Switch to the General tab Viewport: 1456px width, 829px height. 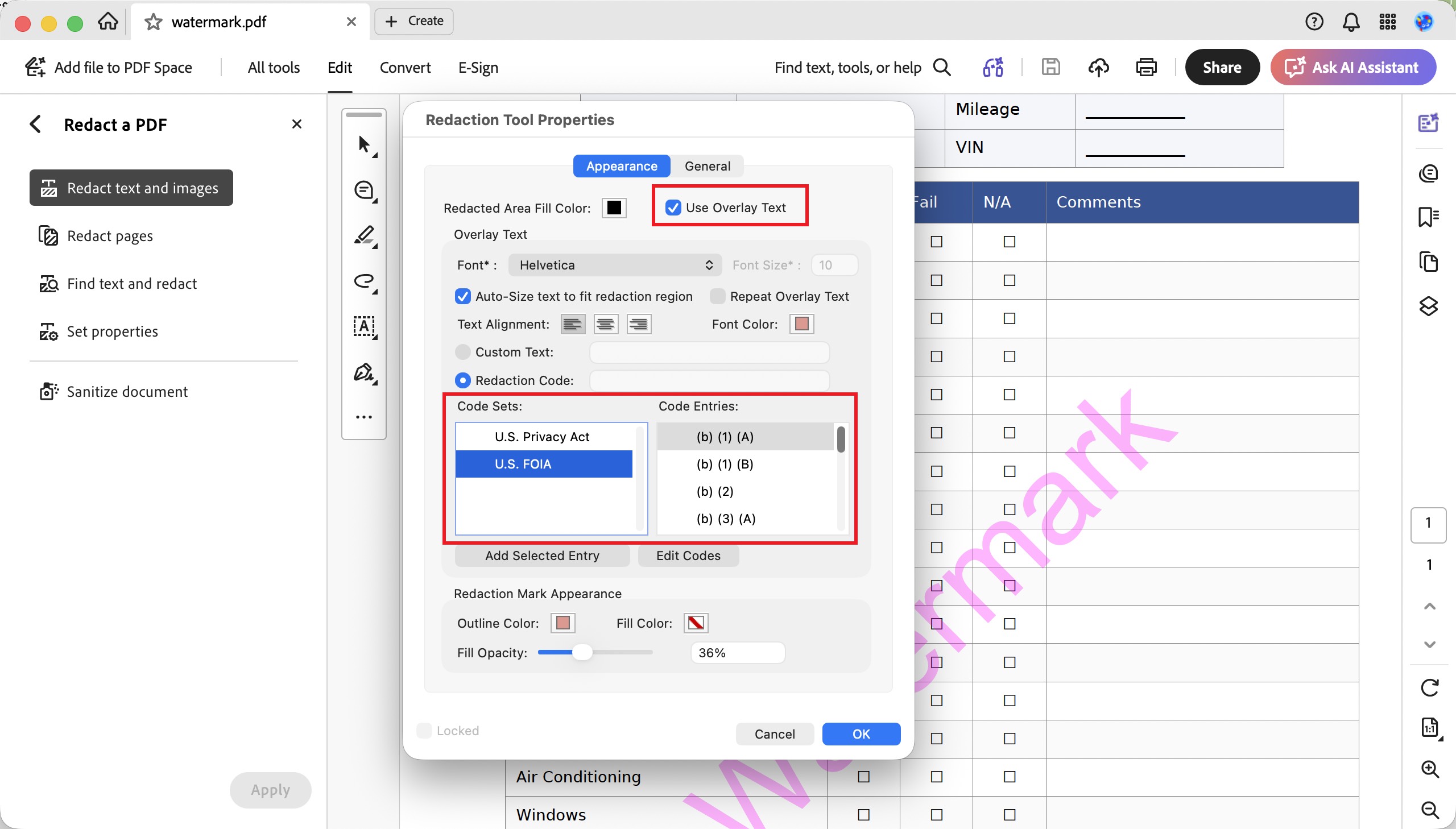pyautogui.click(x=707, y=166)
